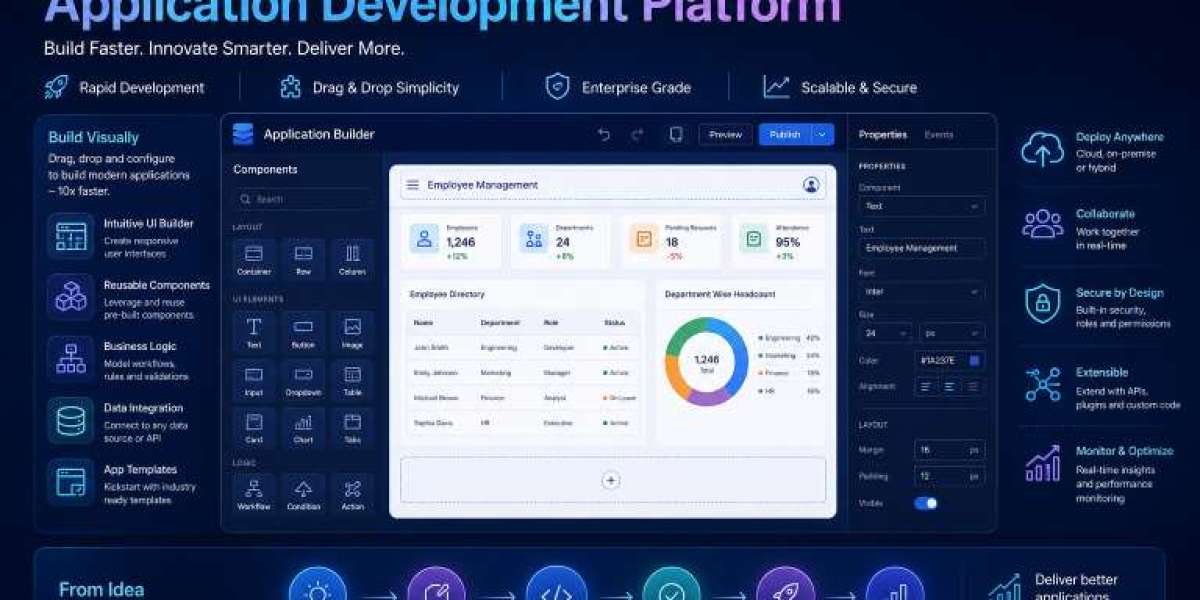Click the Business Logic hierarchy icon
Viewport: 1200px width, 600px height.
[x=71, y=359]
